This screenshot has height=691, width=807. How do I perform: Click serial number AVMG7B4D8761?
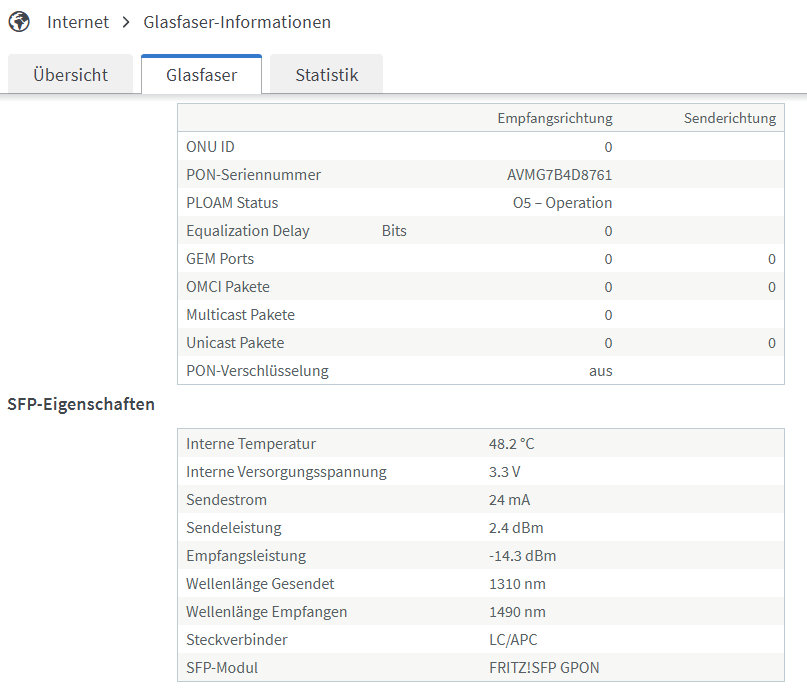559,175
